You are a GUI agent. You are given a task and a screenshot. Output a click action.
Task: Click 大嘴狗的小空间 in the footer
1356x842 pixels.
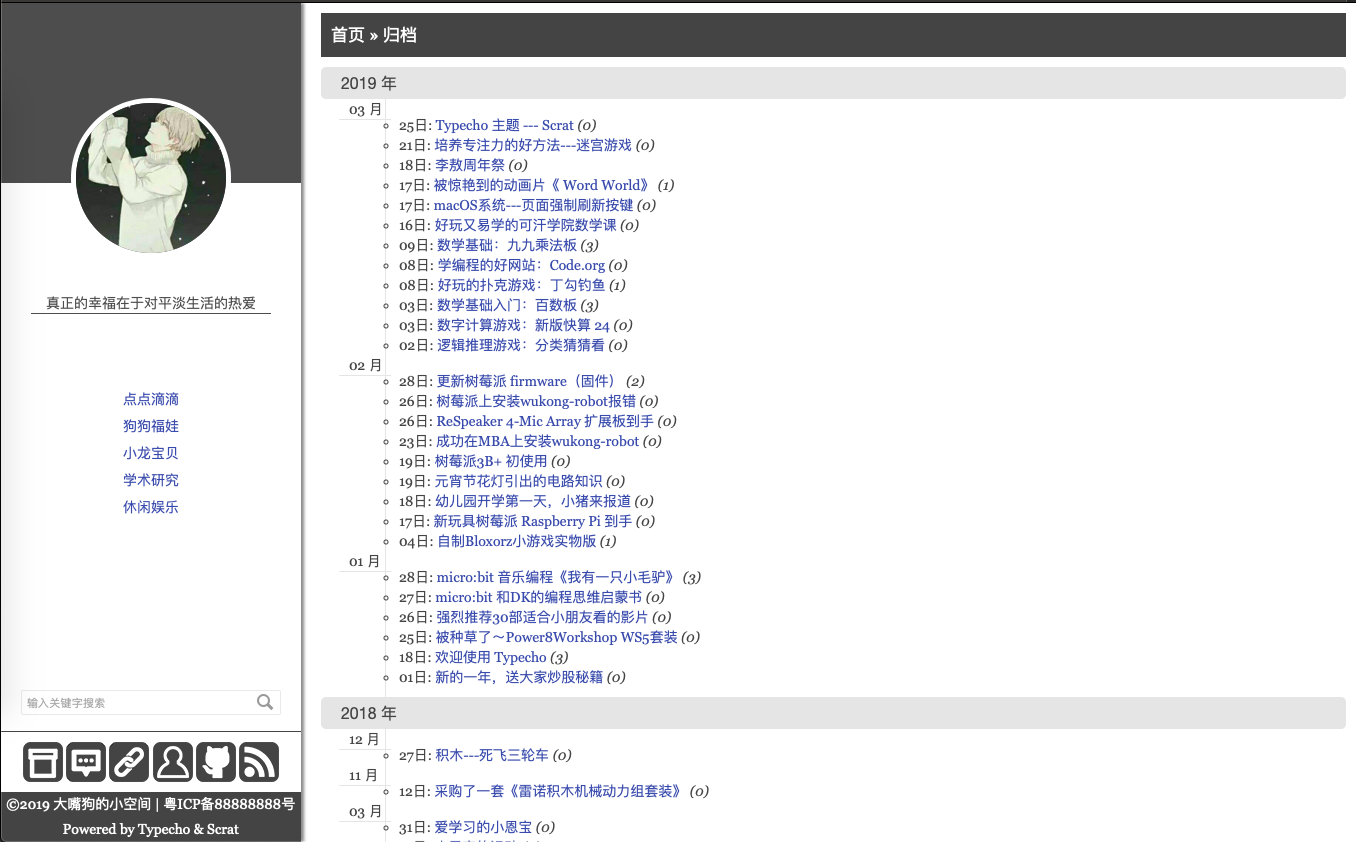[x=102, y=804]
